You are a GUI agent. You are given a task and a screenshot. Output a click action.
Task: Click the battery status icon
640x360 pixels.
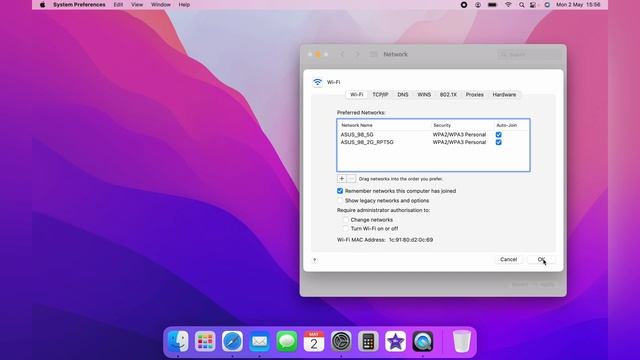[x=493, y=5]
